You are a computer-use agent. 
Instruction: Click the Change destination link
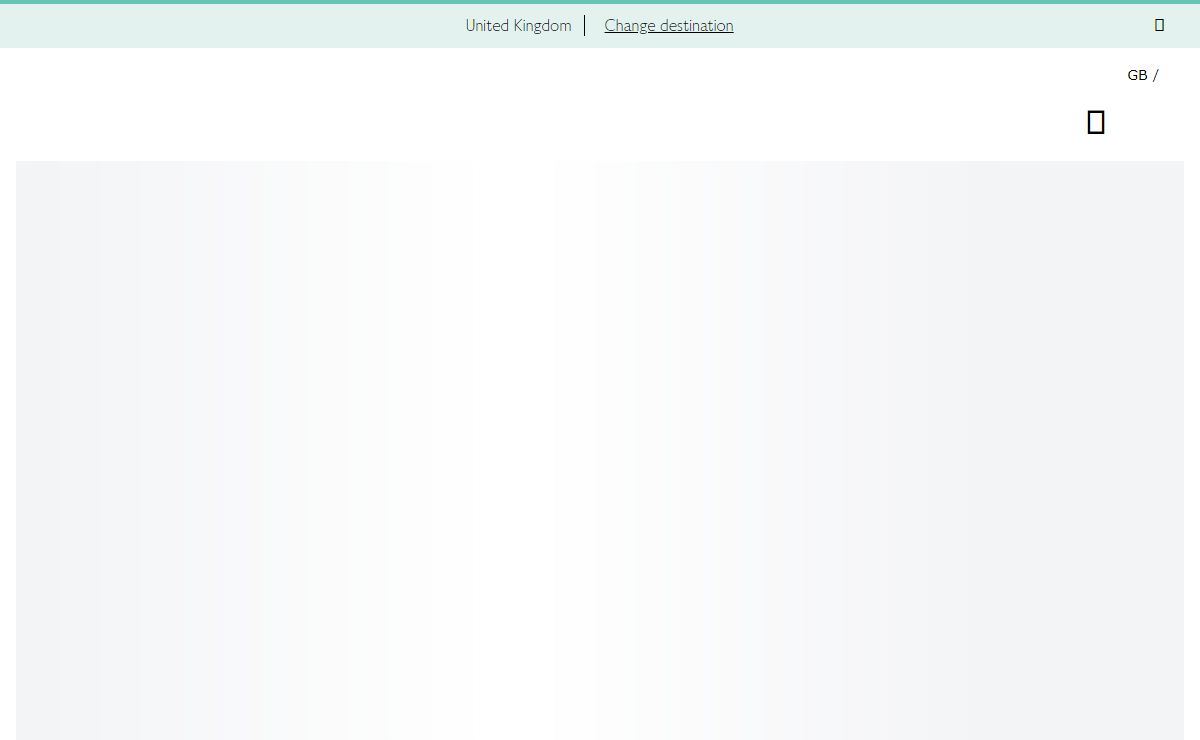[x=668, y=26]
